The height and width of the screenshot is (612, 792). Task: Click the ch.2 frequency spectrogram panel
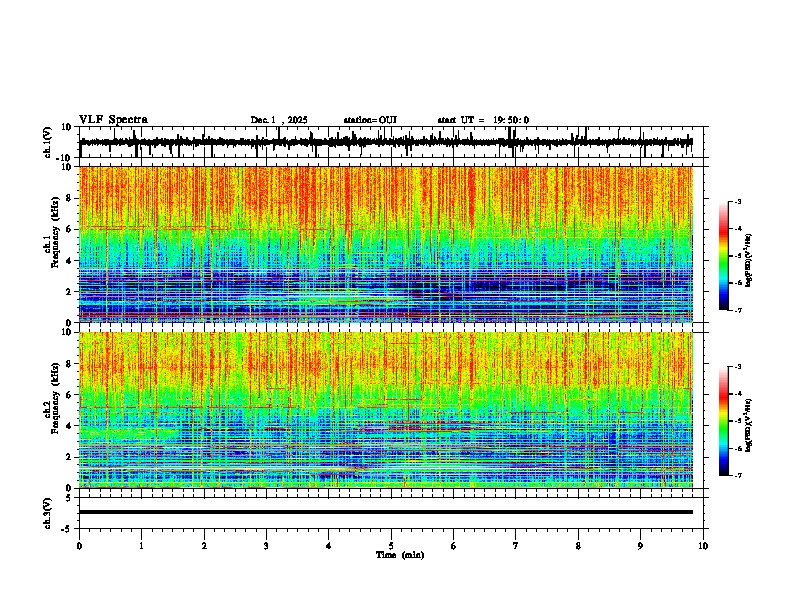point(386,410)
